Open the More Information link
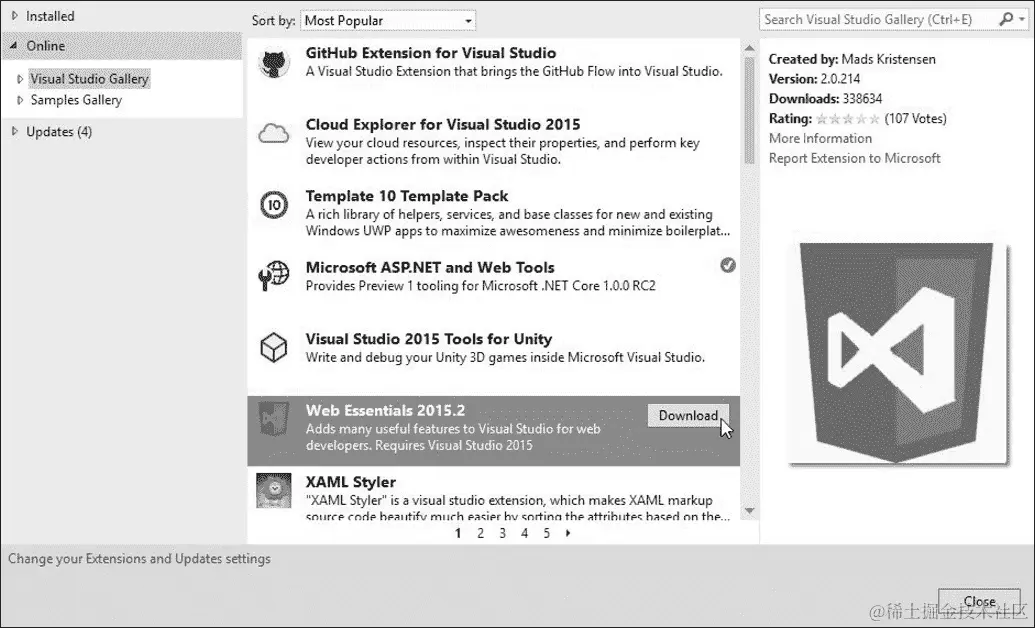The height and width of the screenshot is (628, 1035). click(820, 138)
